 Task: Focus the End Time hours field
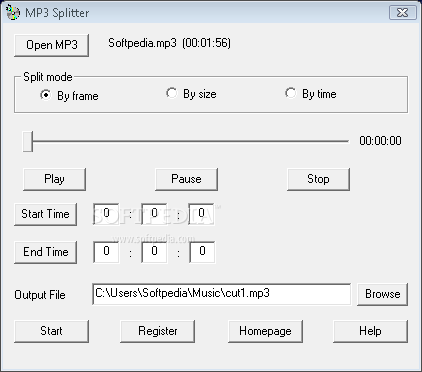coord(106,252)
